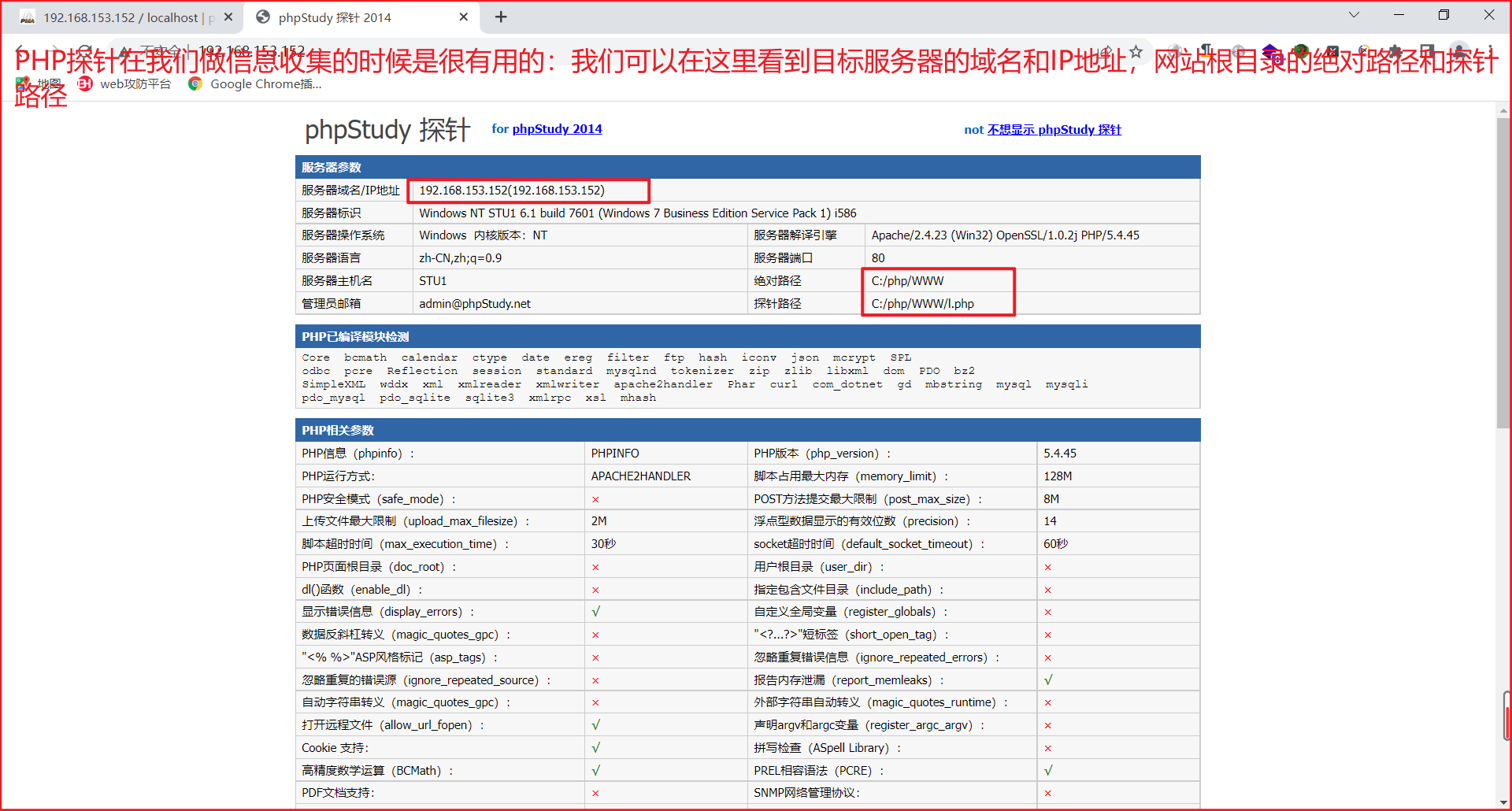Click the display_errors check mark

point(596,612)
